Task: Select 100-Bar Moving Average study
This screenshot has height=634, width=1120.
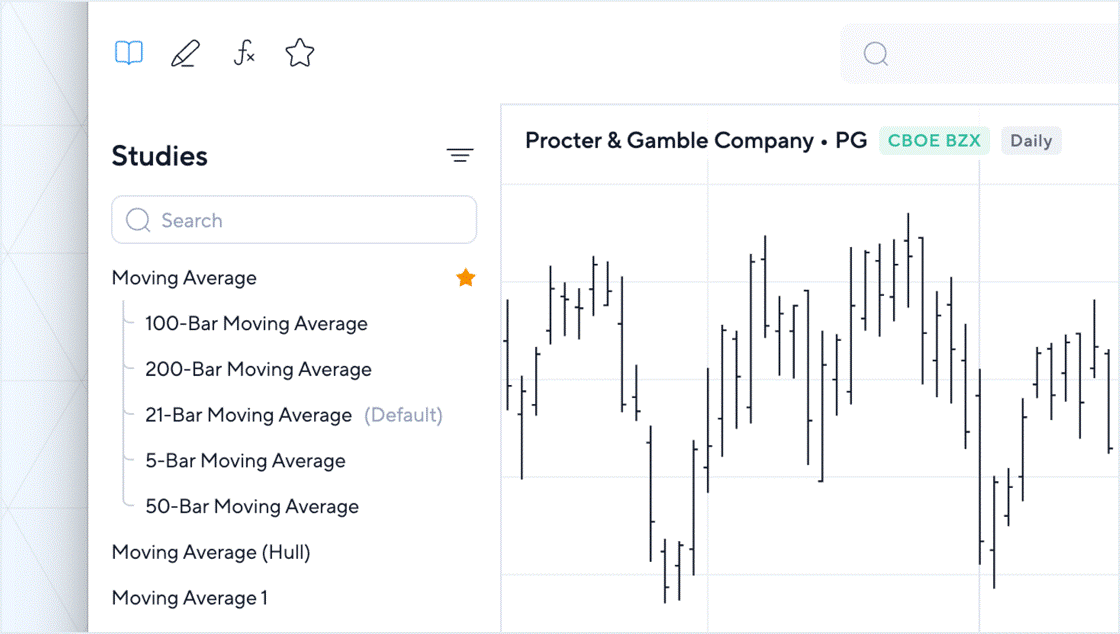Action: (256, 324)
